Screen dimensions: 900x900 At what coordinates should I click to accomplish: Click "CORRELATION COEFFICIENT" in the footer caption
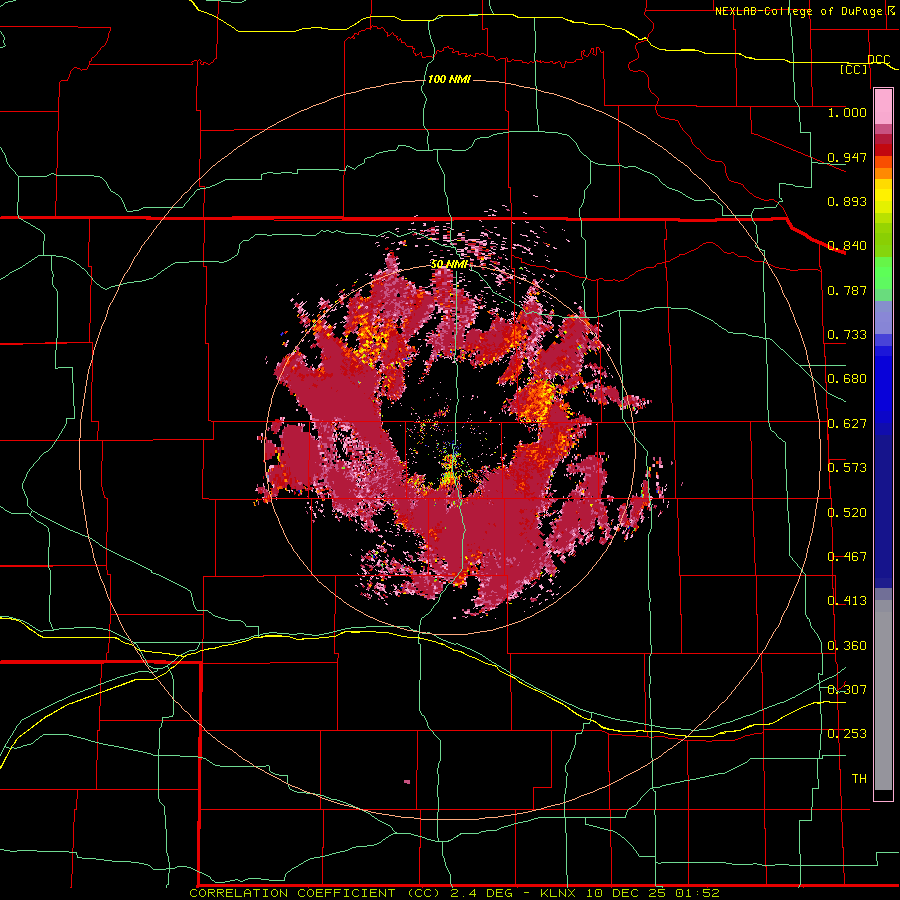[293, 893]
